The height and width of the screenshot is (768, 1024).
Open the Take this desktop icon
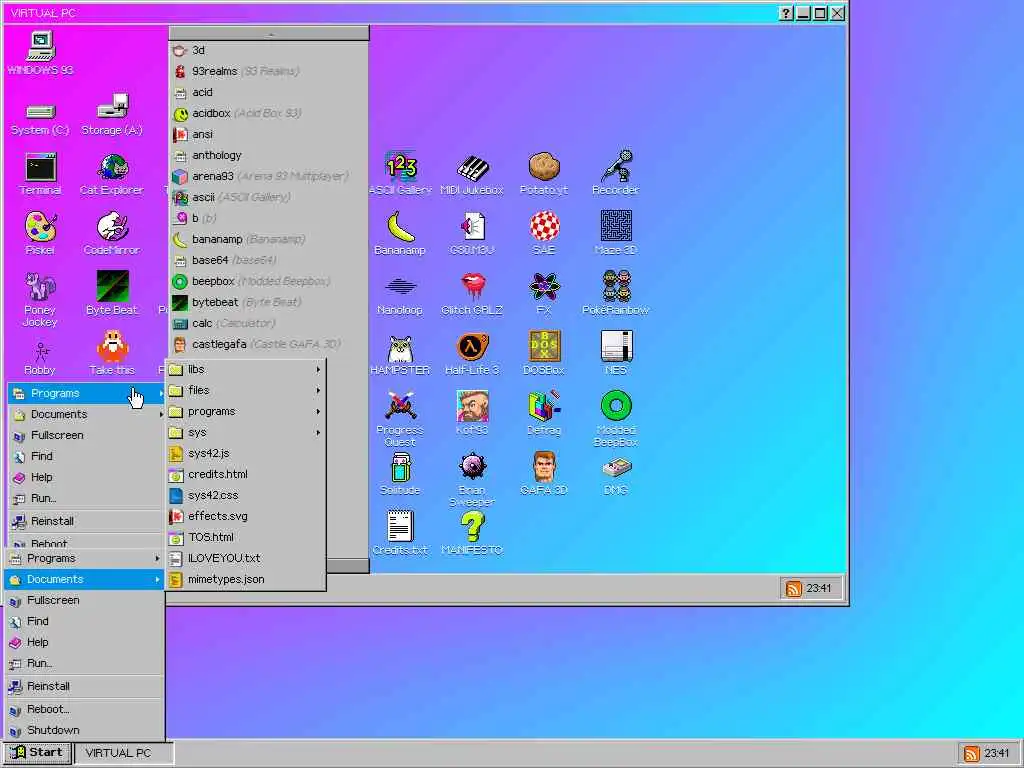[112, 353]
